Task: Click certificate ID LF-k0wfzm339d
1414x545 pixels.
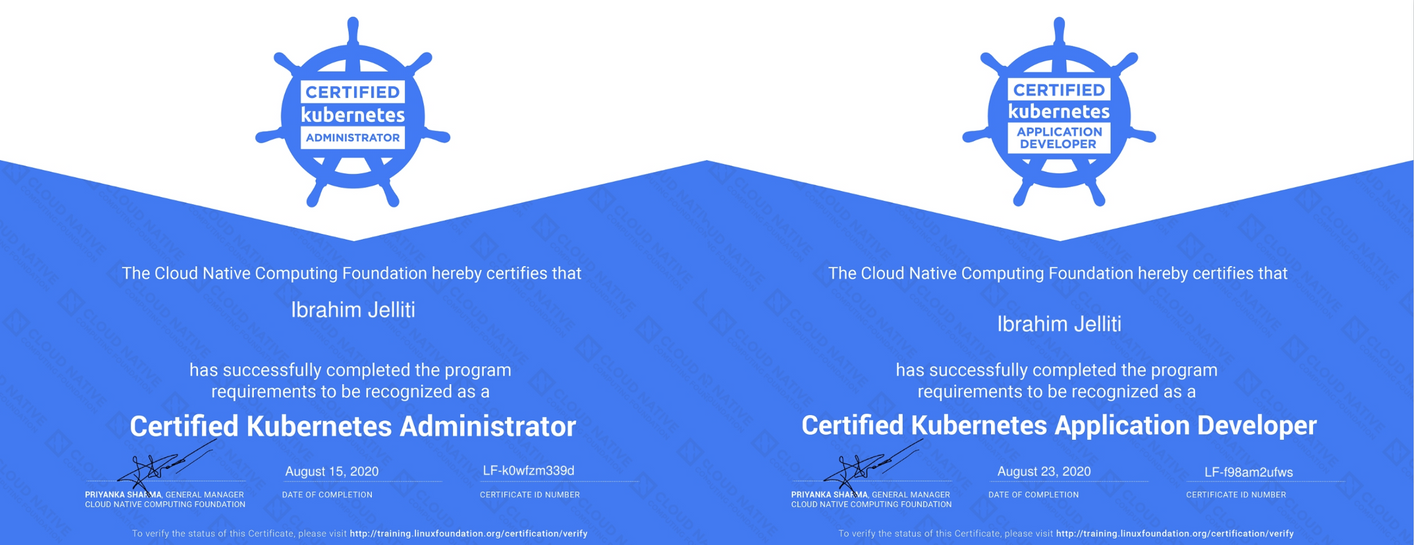Action: (528, 471)
